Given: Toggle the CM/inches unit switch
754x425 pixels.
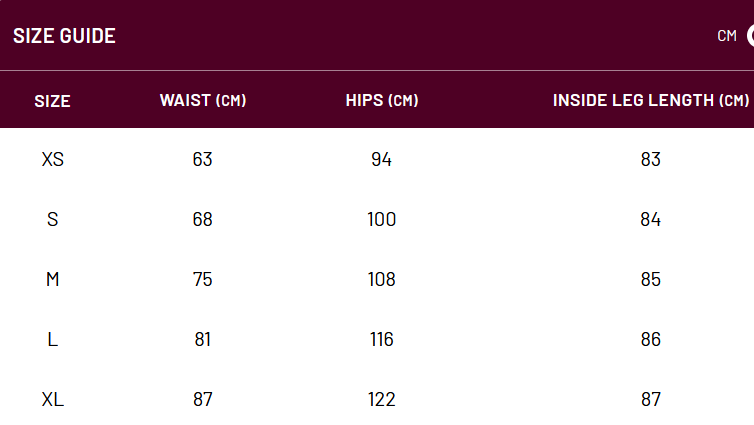Looking at the screenshot, I should (x=750, y=36).
